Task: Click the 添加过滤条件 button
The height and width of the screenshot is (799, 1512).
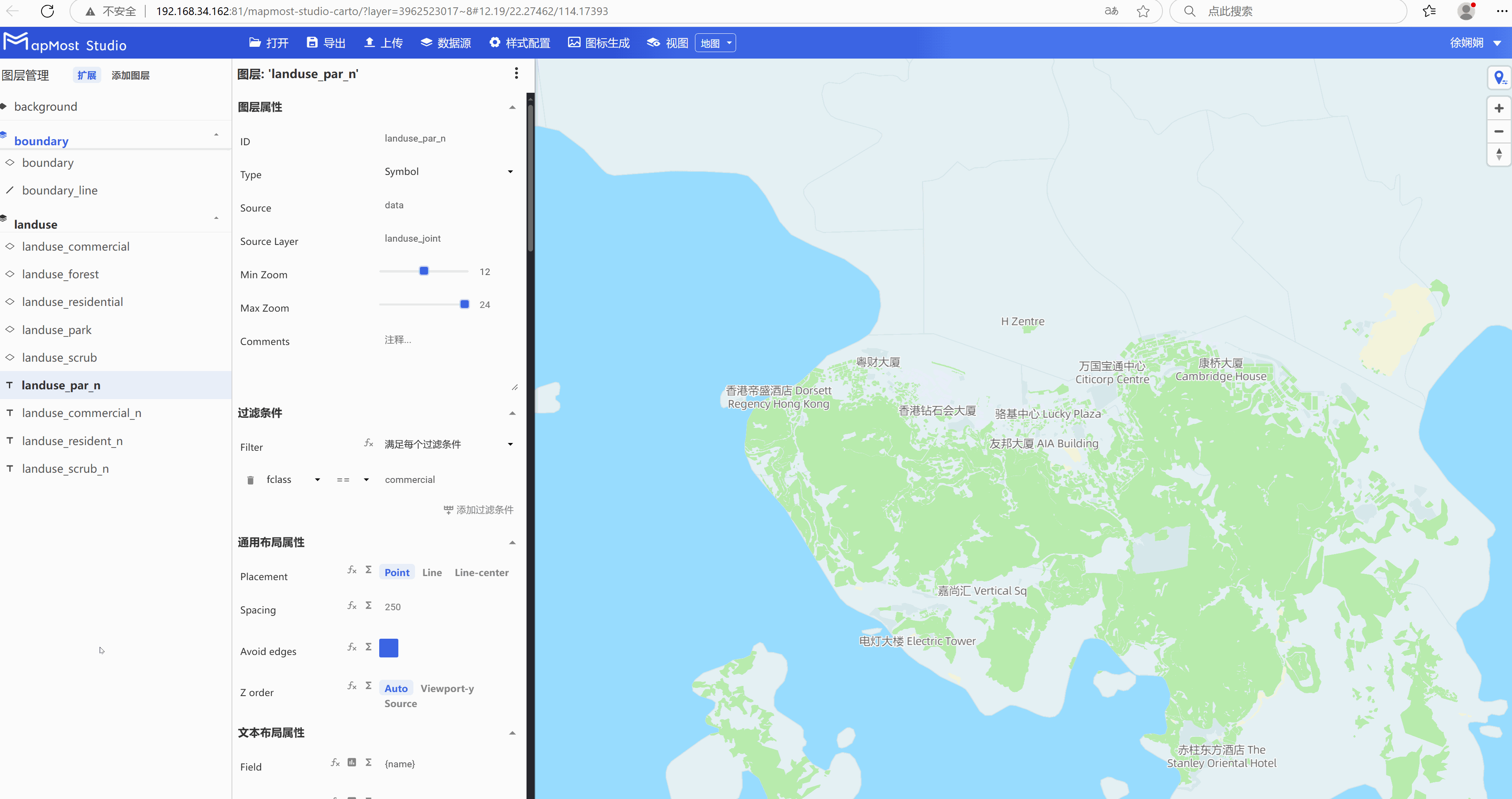Action: pyautogui.click(x=478, y=510)
